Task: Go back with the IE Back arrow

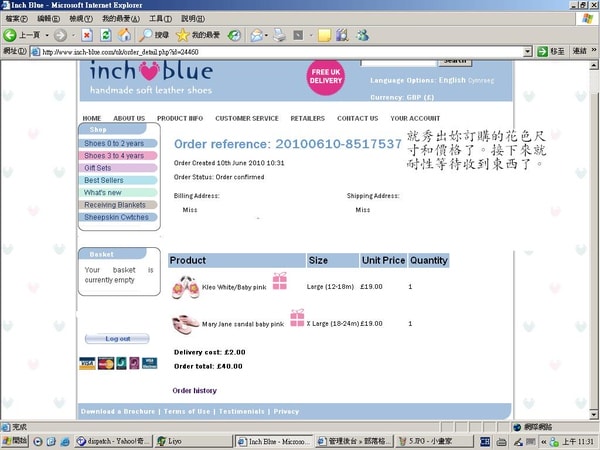Action: [x=10, y=35]
